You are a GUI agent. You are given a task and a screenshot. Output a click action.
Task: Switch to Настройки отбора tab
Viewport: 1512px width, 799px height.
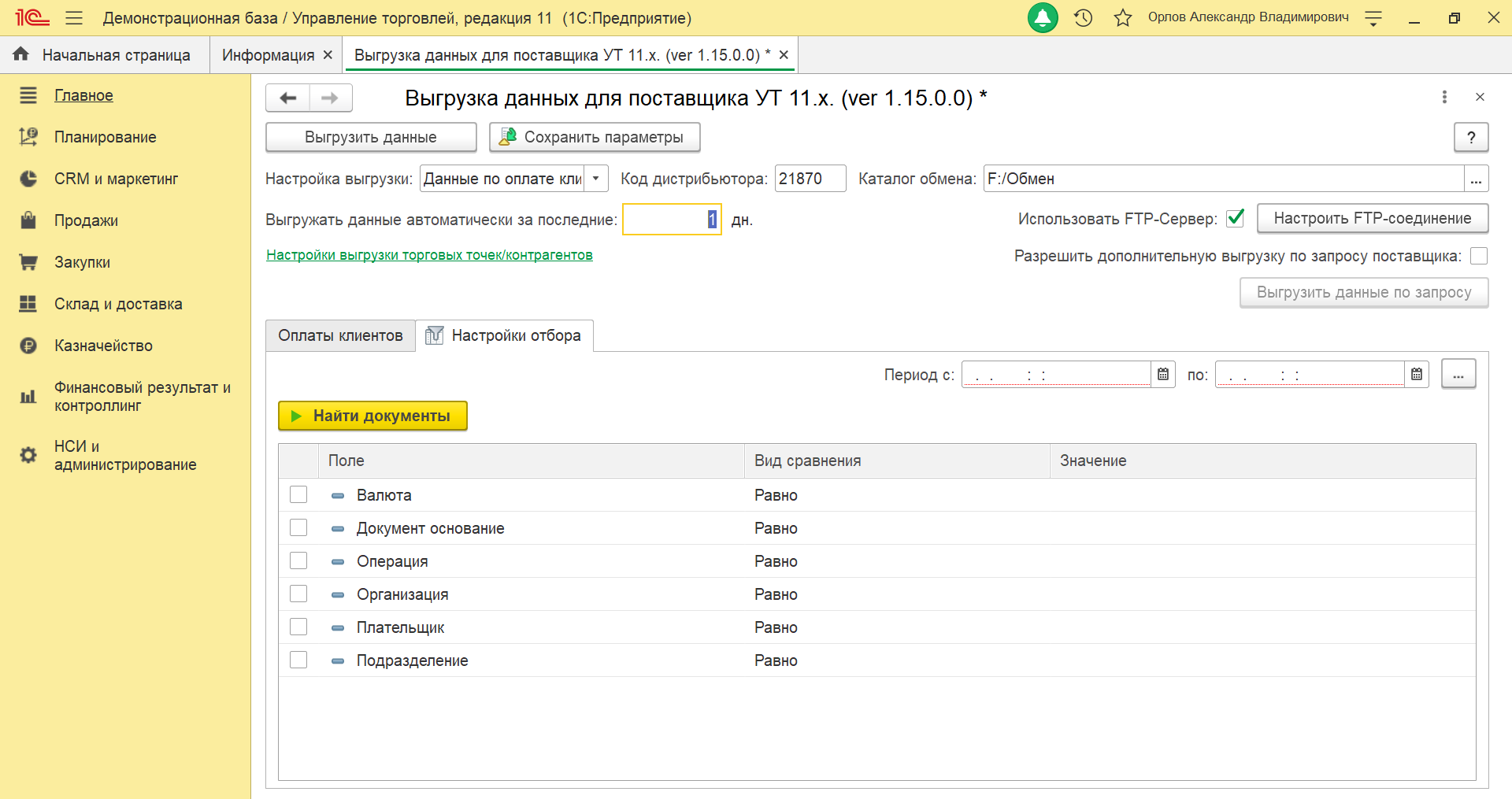pos(504,335)
